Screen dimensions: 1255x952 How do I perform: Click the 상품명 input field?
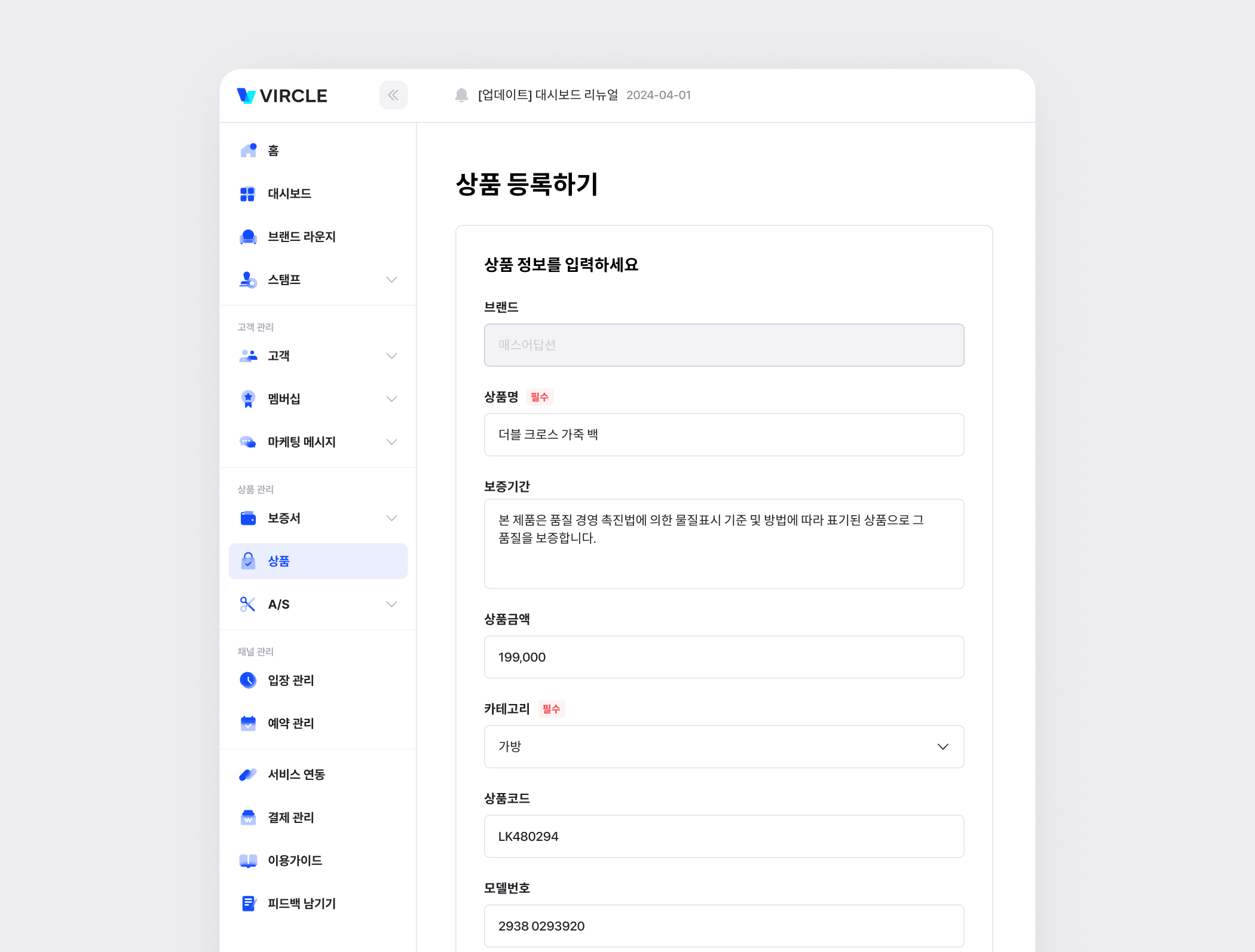(x=723, y=434)
